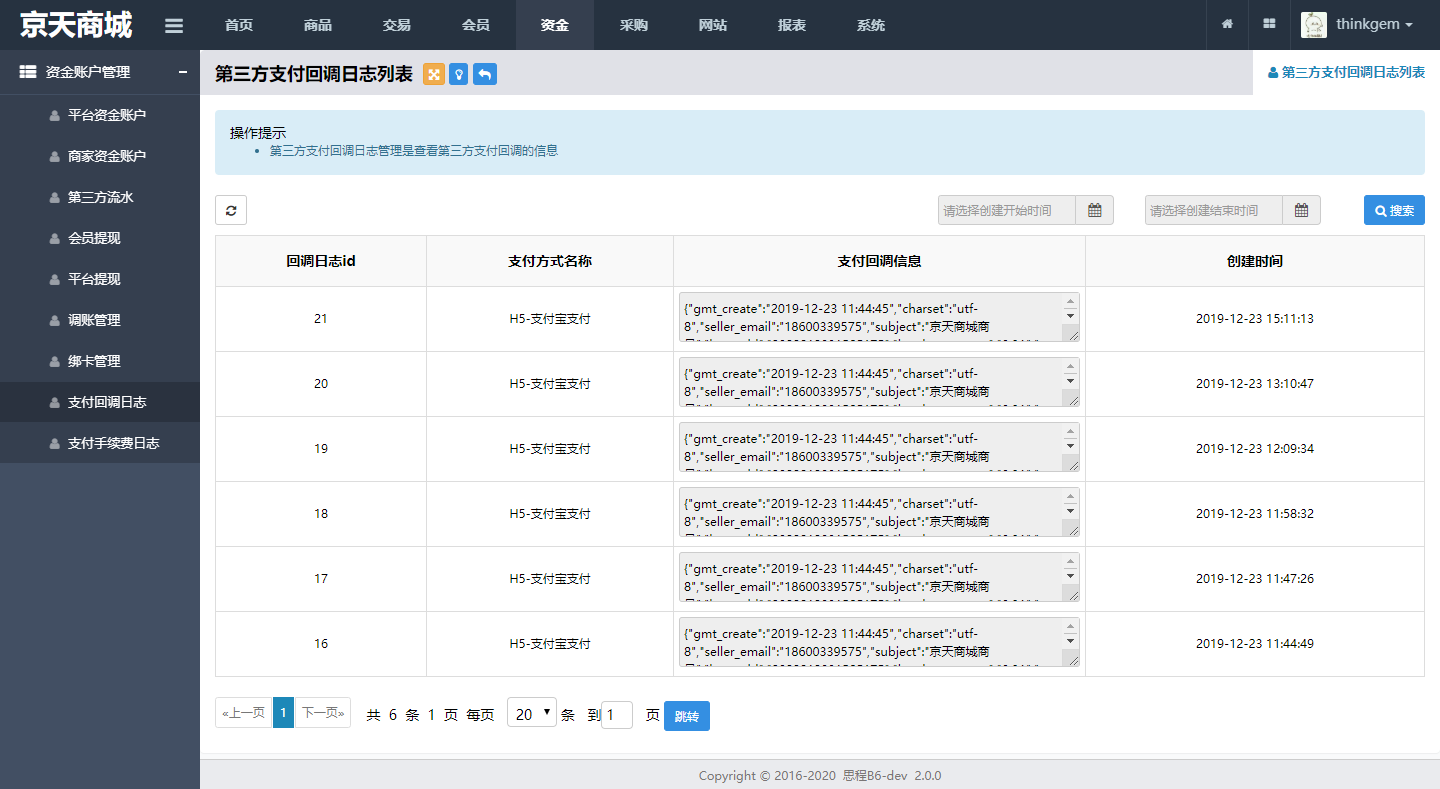Open the 首页 top menu
The width and height of the screenshot is (1440, 789).
click(x=239, y=25)
